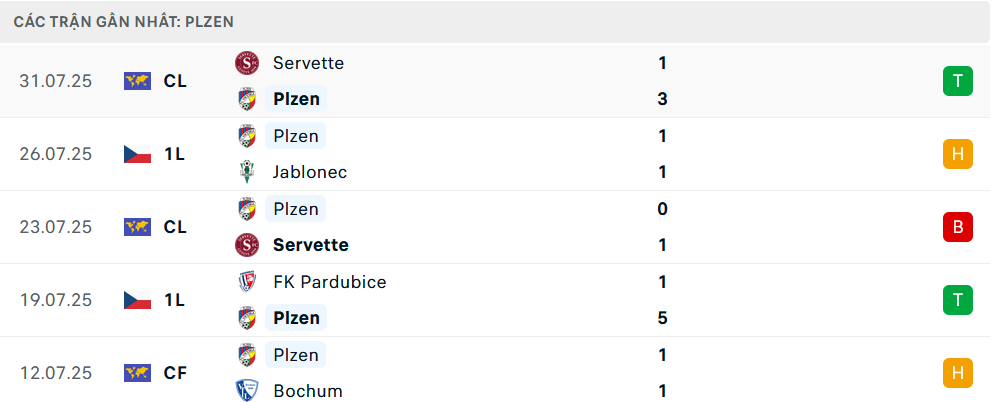Screen dimensions: 992x402
Task: Click green T badge for Pardubice match
Action: coord(958,300)
